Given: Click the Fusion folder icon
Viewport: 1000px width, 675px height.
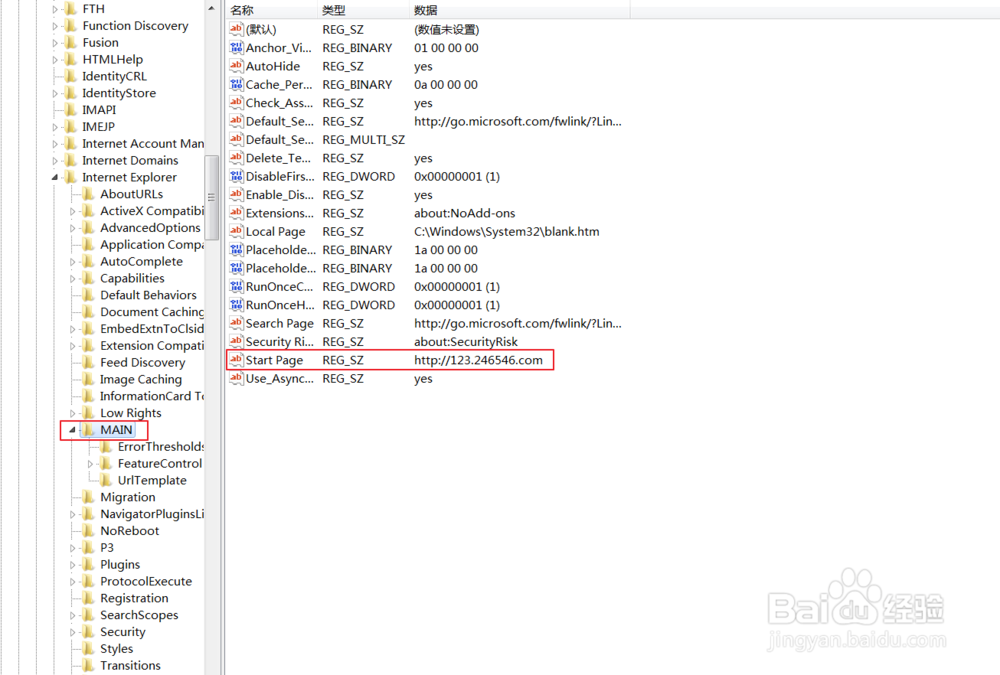Looking at the screenshot, I should [x=71, y=43].
